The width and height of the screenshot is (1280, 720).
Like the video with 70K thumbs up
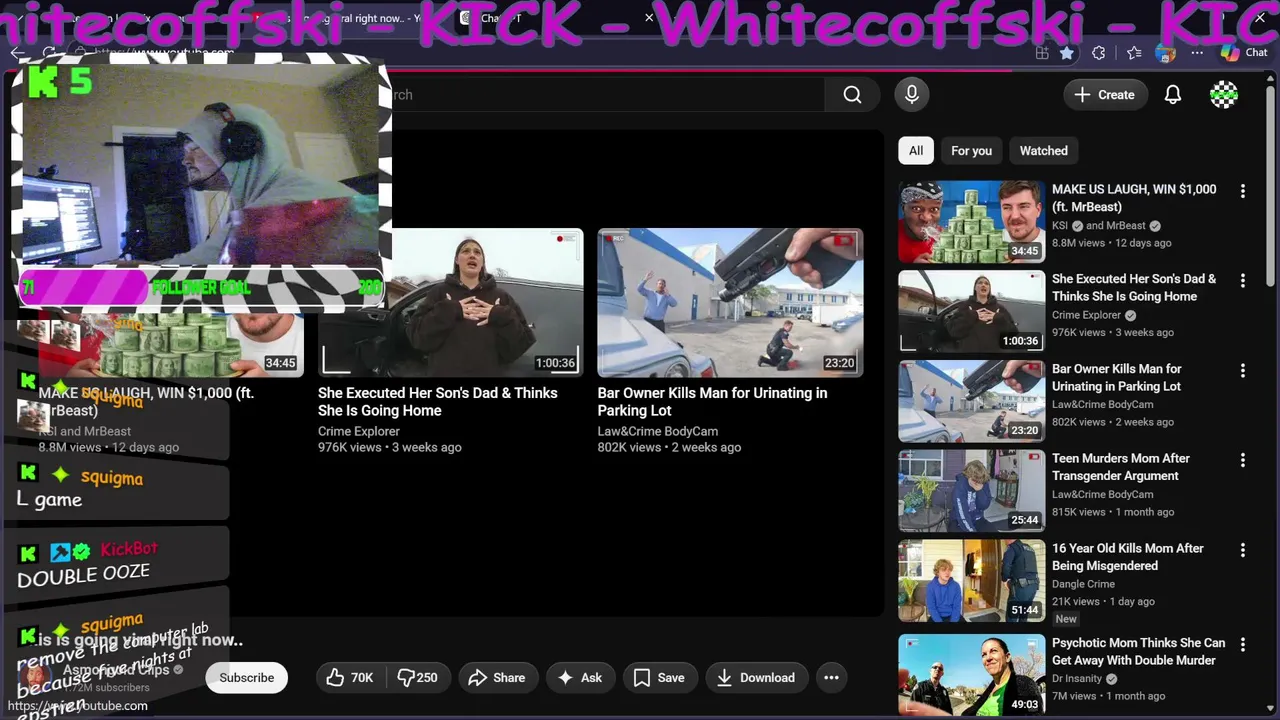coord(350,678)
